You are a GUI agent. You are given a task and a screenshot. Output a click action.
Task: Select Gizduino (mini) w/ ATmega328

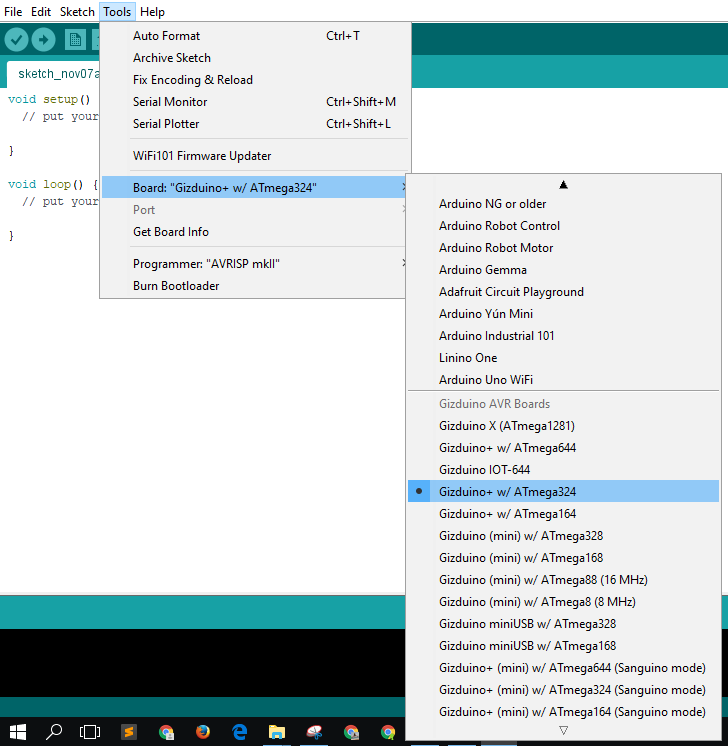click(563, 536)
